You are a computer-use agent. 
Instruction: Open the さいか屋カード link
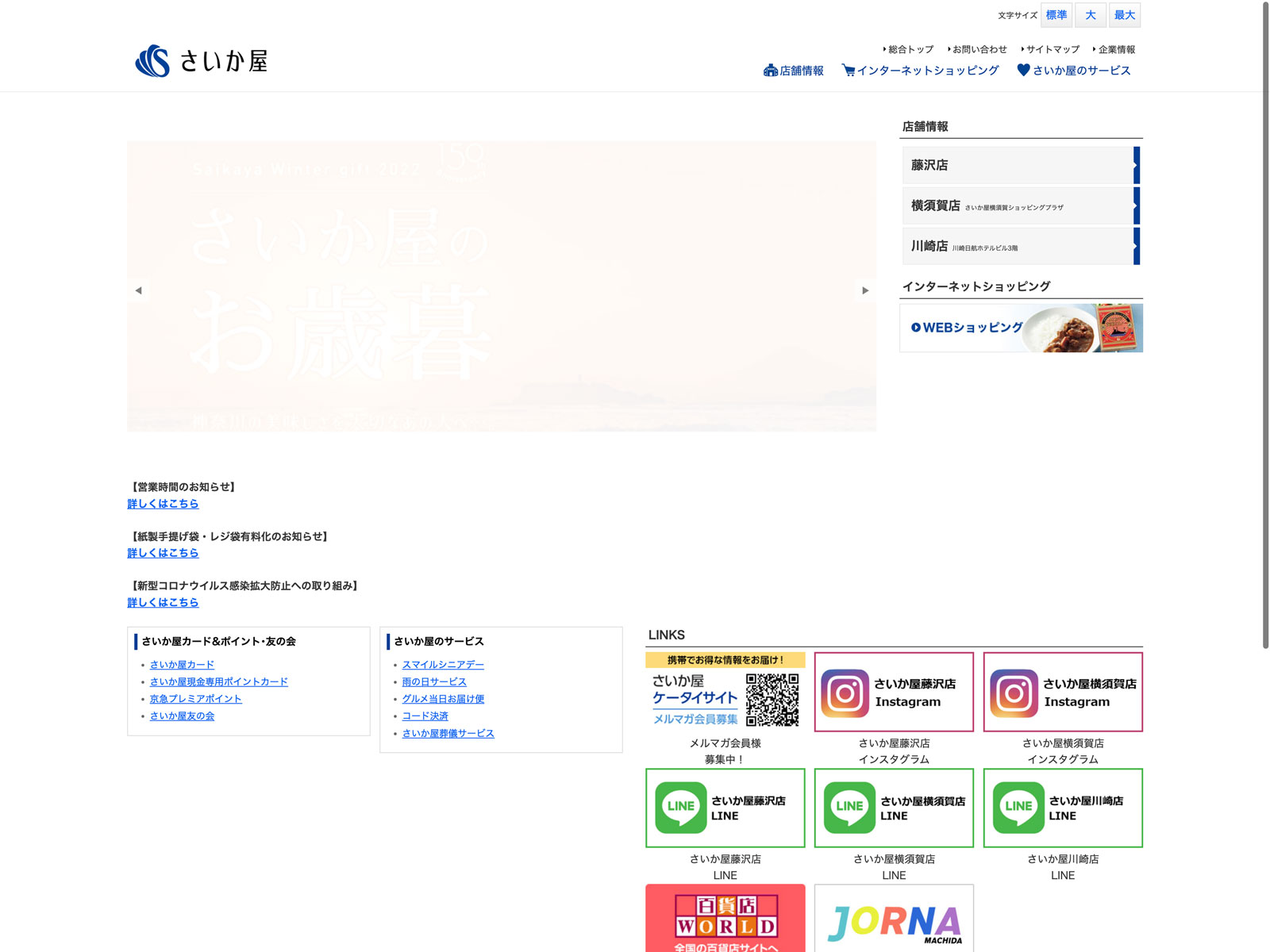tap(182, 665)
